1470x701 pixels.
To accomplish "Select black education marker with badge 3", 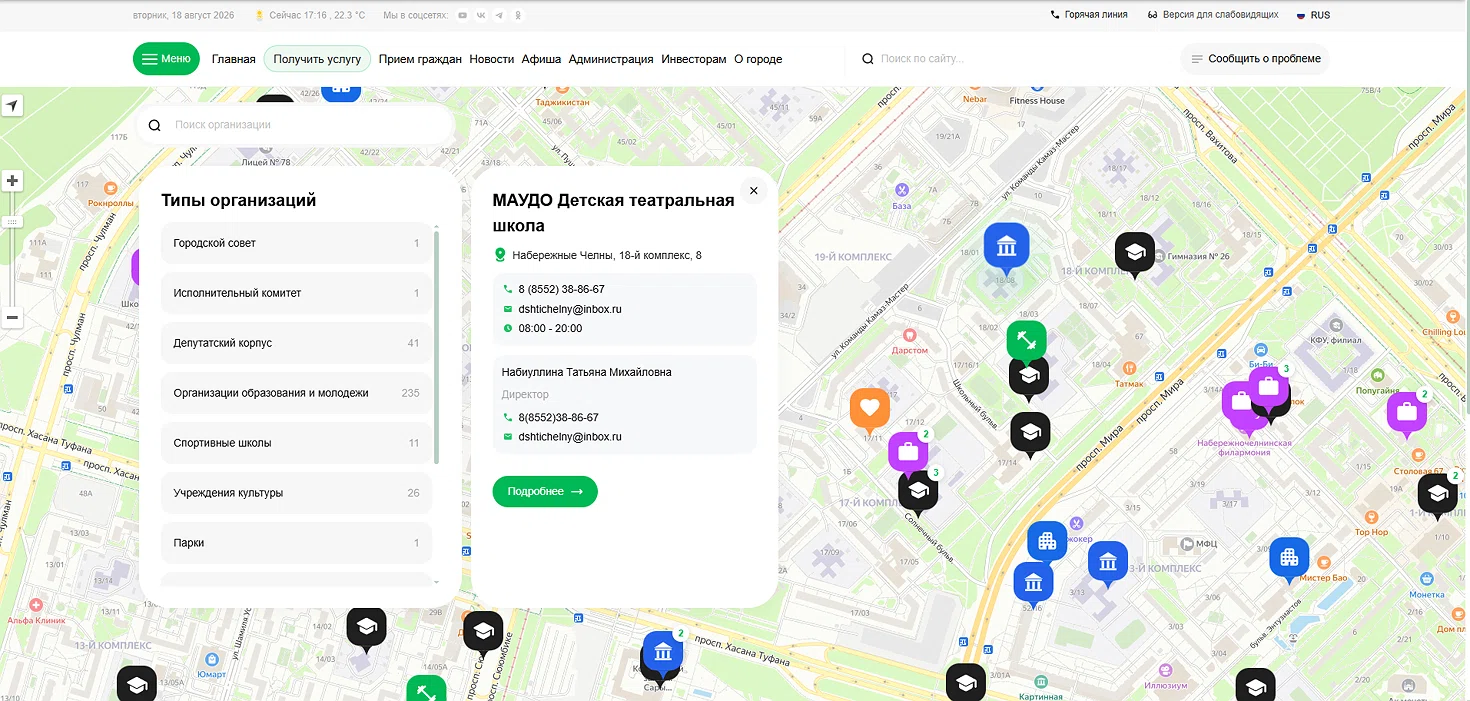I will [918, 492].
